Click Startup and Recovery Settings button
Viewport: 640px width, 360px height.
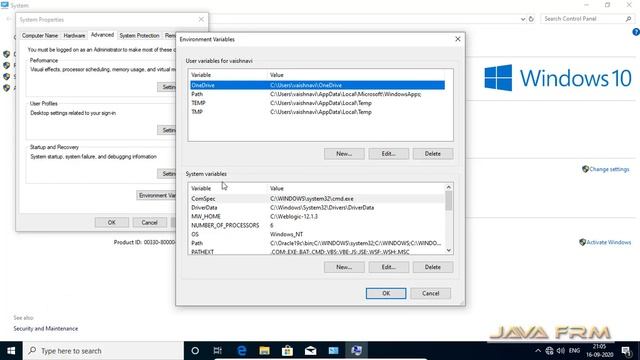(167, 173)
